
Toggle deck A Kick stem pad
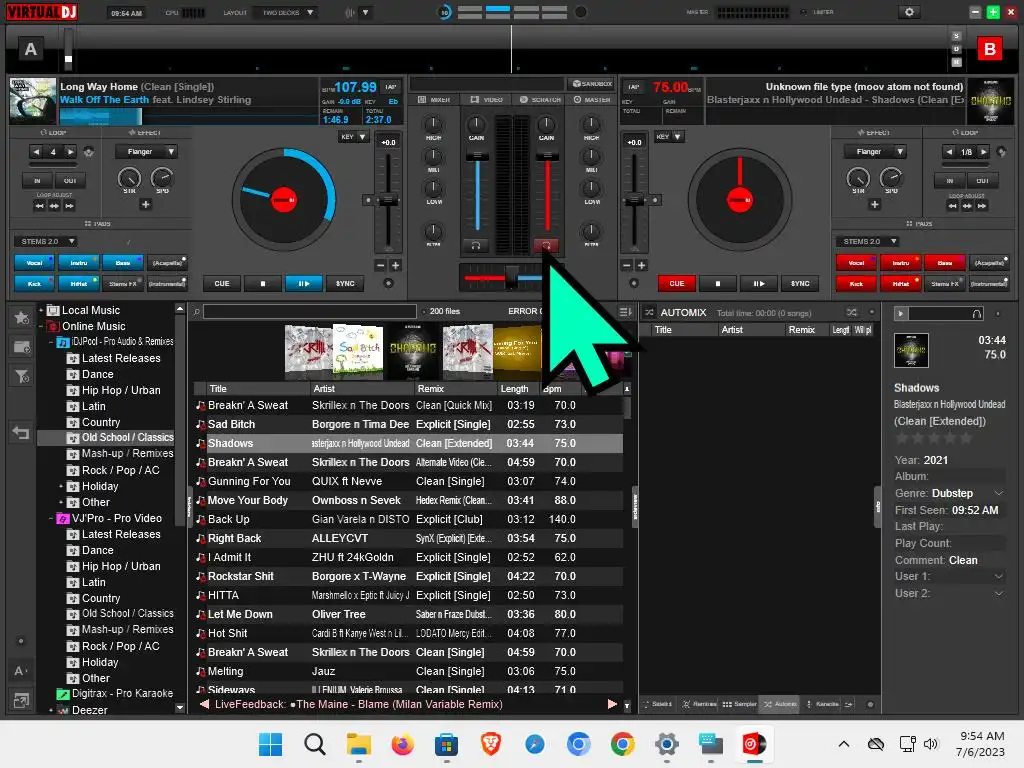pos(35,283)
